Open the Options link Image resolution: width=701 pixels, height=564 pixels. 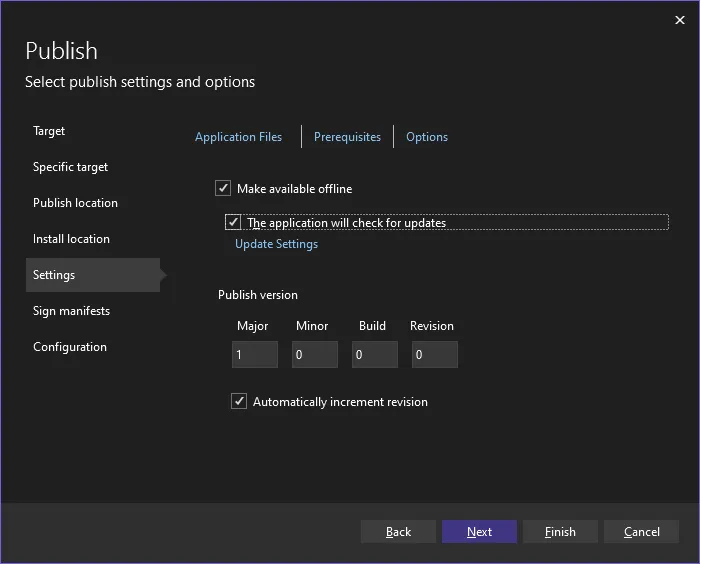click(427, 137)
